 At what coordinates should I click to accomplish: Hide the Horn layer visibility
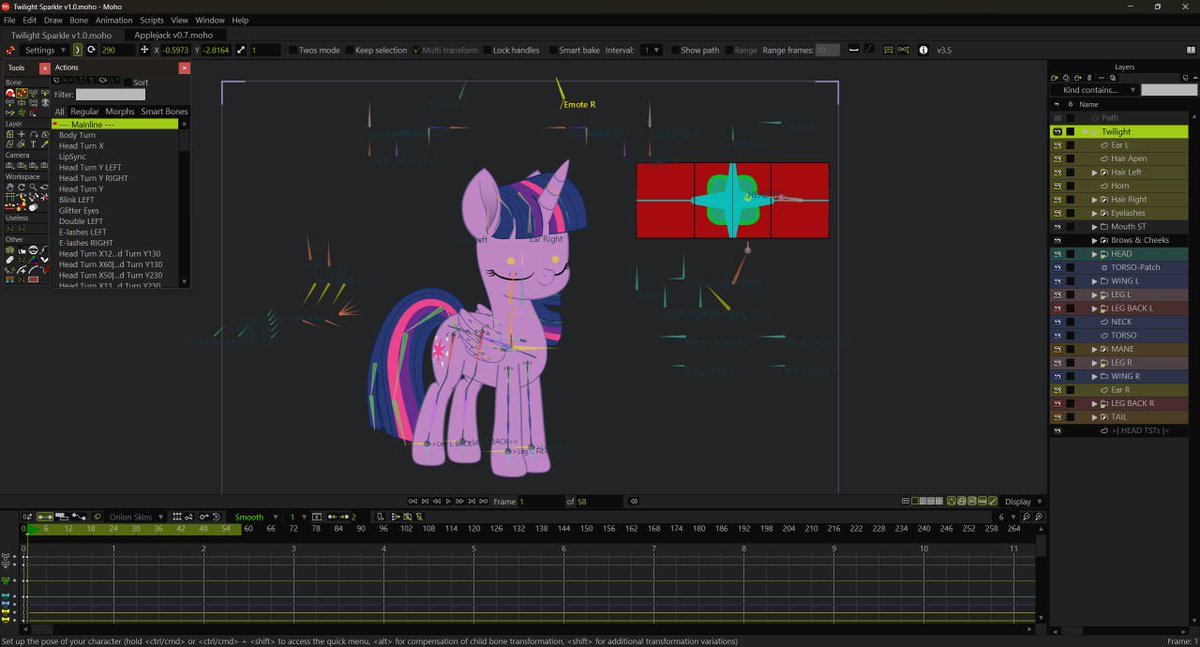1057,186
